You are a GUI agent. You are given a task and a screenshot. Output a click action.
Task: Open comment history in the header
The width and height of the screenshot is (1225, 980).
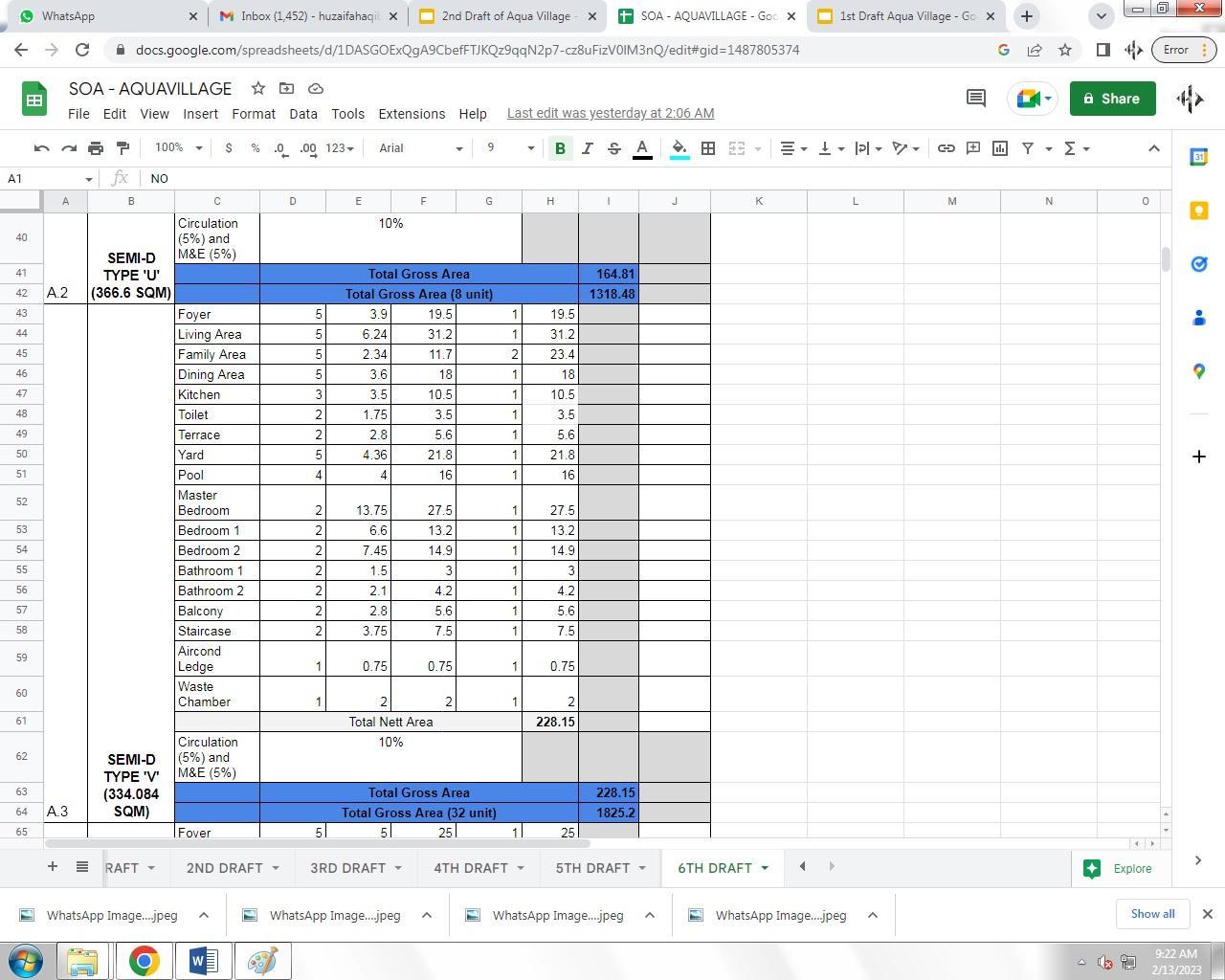[975, 98]
